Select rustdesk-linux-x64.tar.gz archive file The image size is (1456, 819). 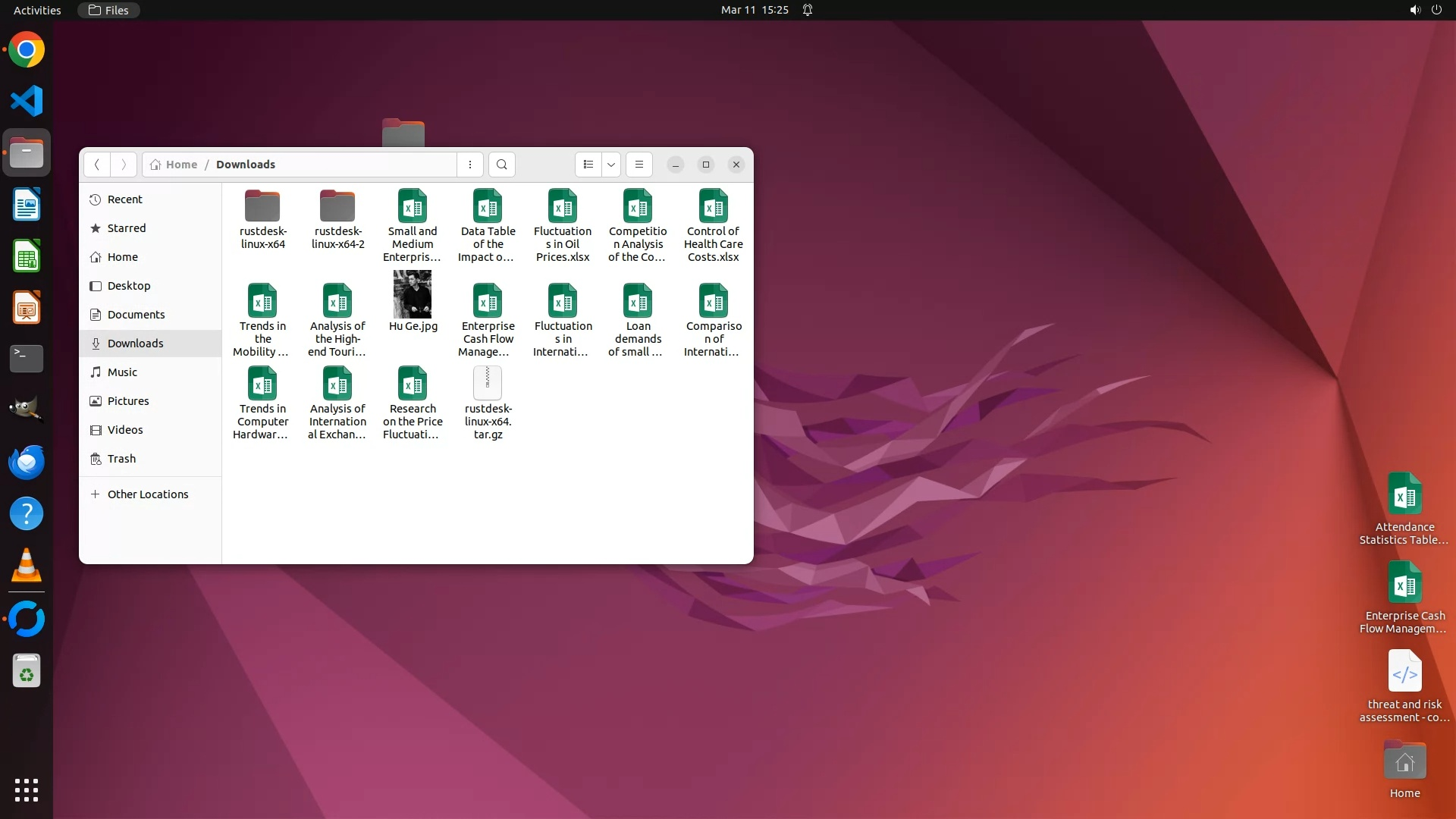tap(488, 384)
